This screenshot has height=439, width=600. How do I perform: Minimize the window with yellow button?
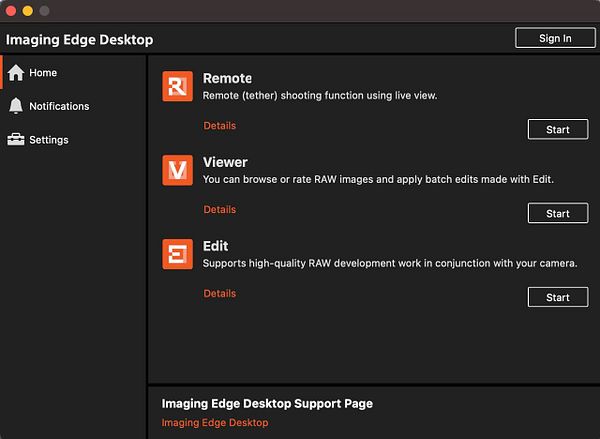[27, 10]
